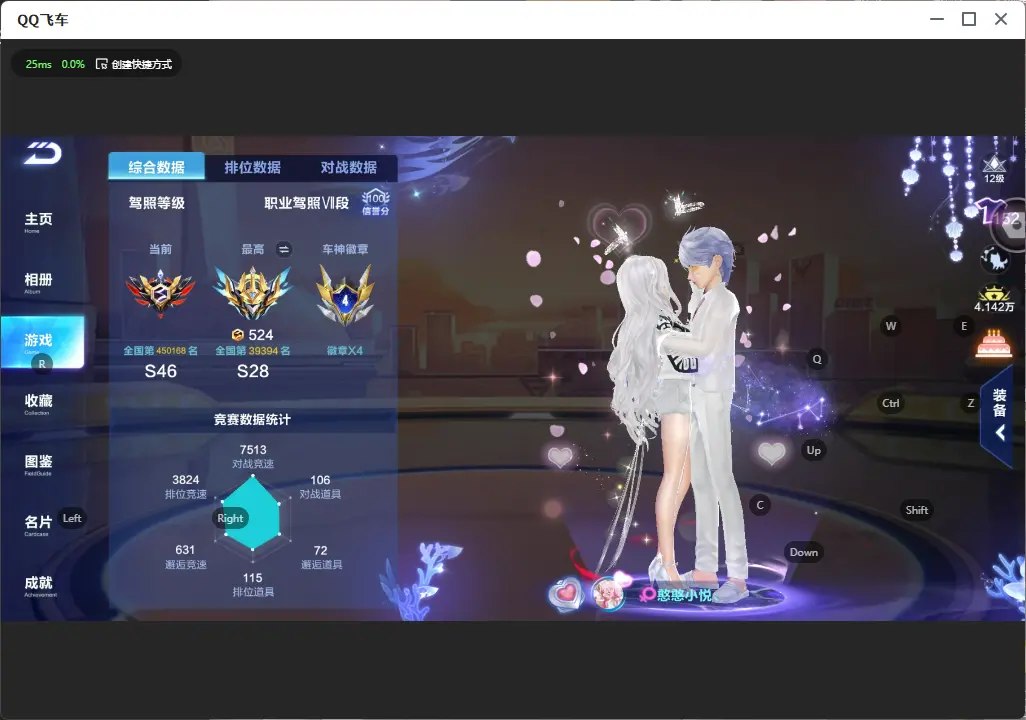Screen dimensions: 1026x720
Task: Click the round pet icon below the T-shirt icon
Action: click(x=995, y=260)
